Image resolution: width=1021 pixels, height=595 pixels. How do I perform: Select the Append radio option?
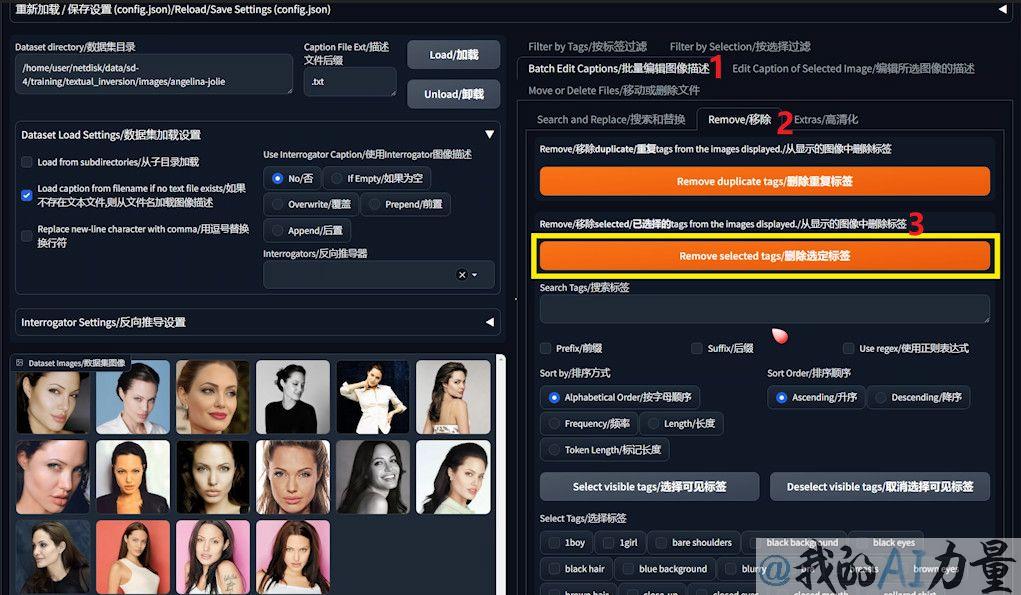(277, 230)
